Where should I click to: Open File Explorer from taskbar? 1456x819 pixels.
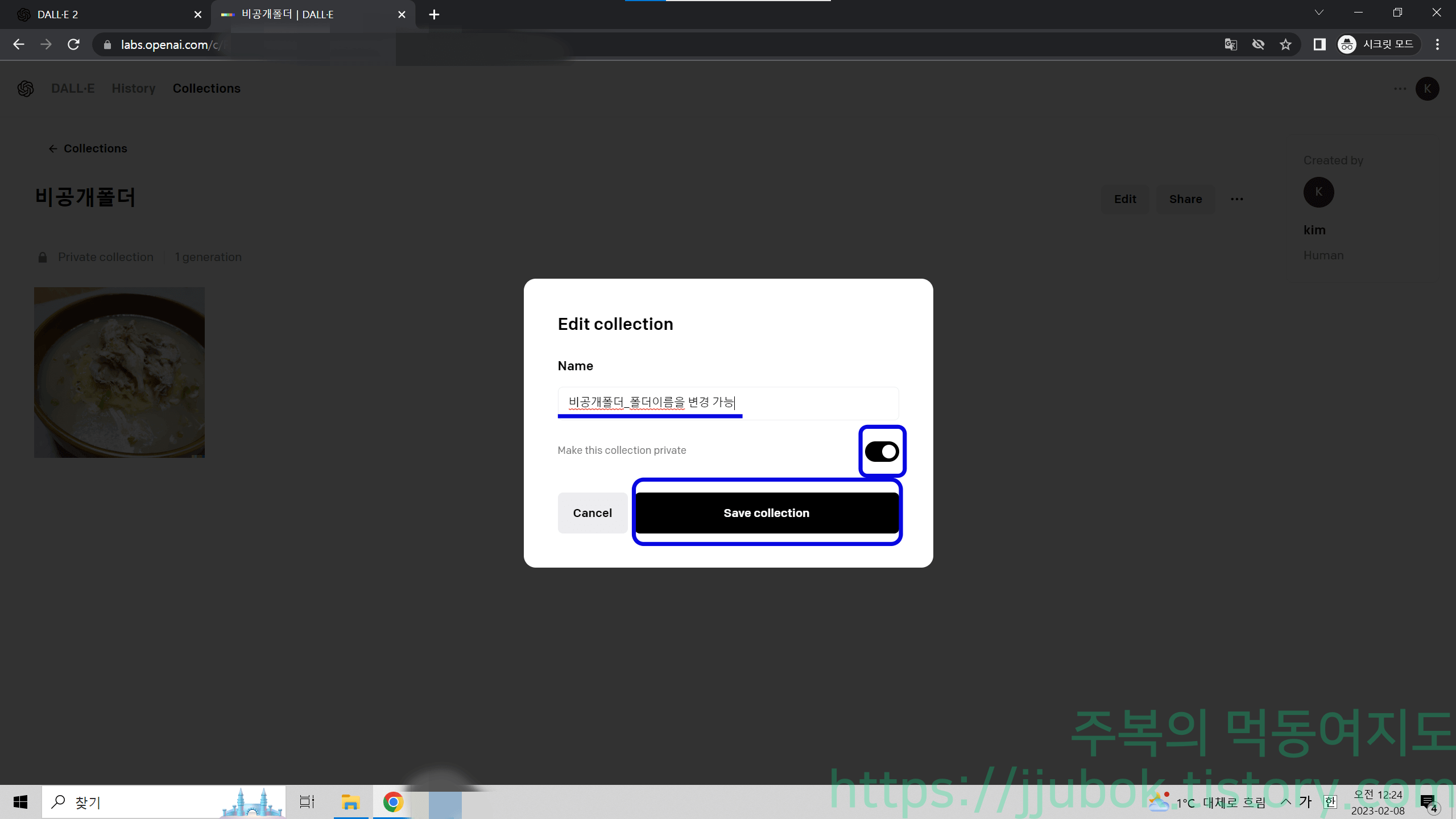click(350, 803)
